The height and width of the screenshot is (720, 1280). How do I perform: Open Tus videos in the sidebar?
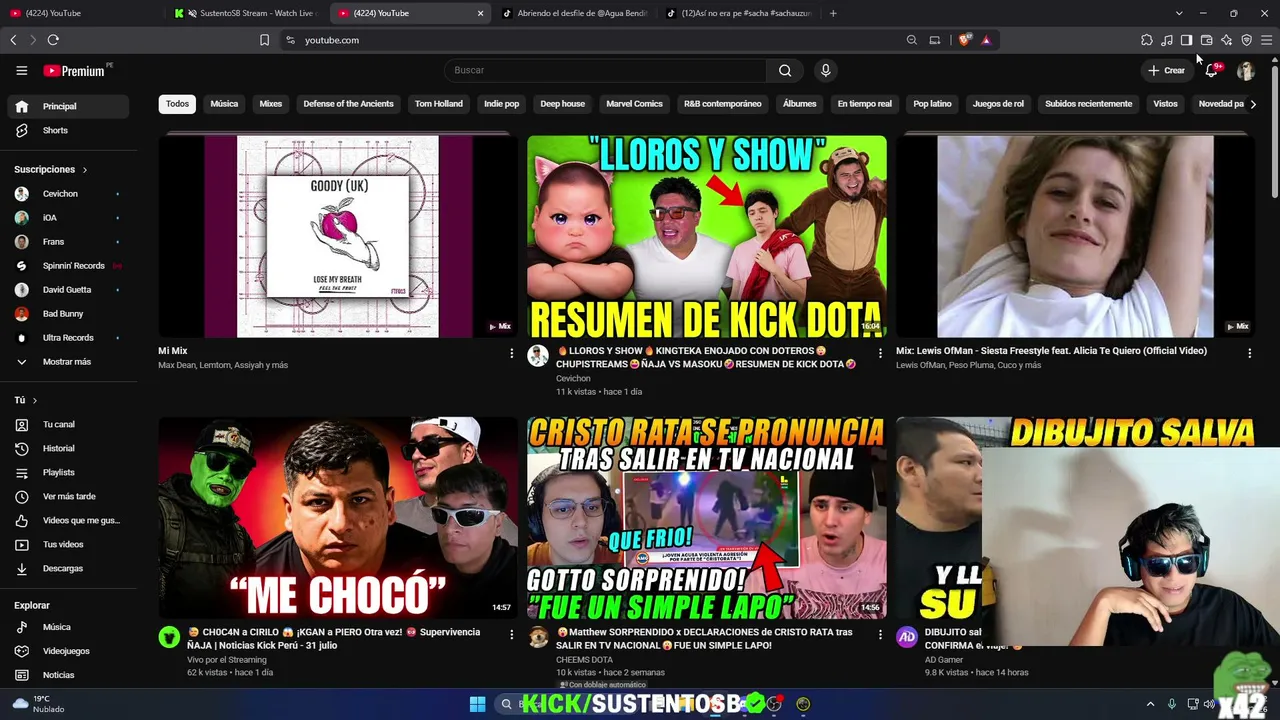click(68, 544)
